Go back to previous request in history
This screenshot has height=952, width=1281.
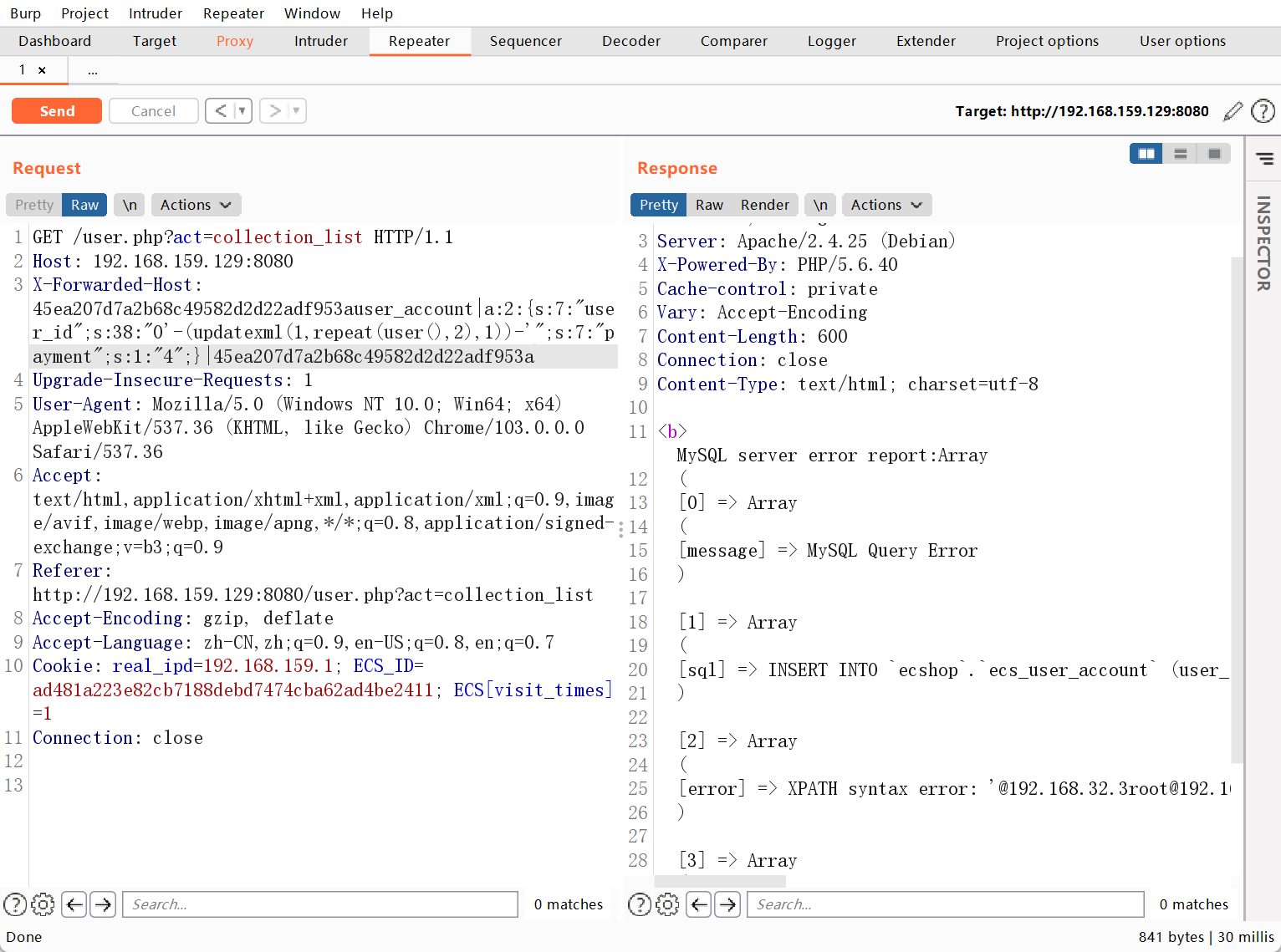coord(221,110)
